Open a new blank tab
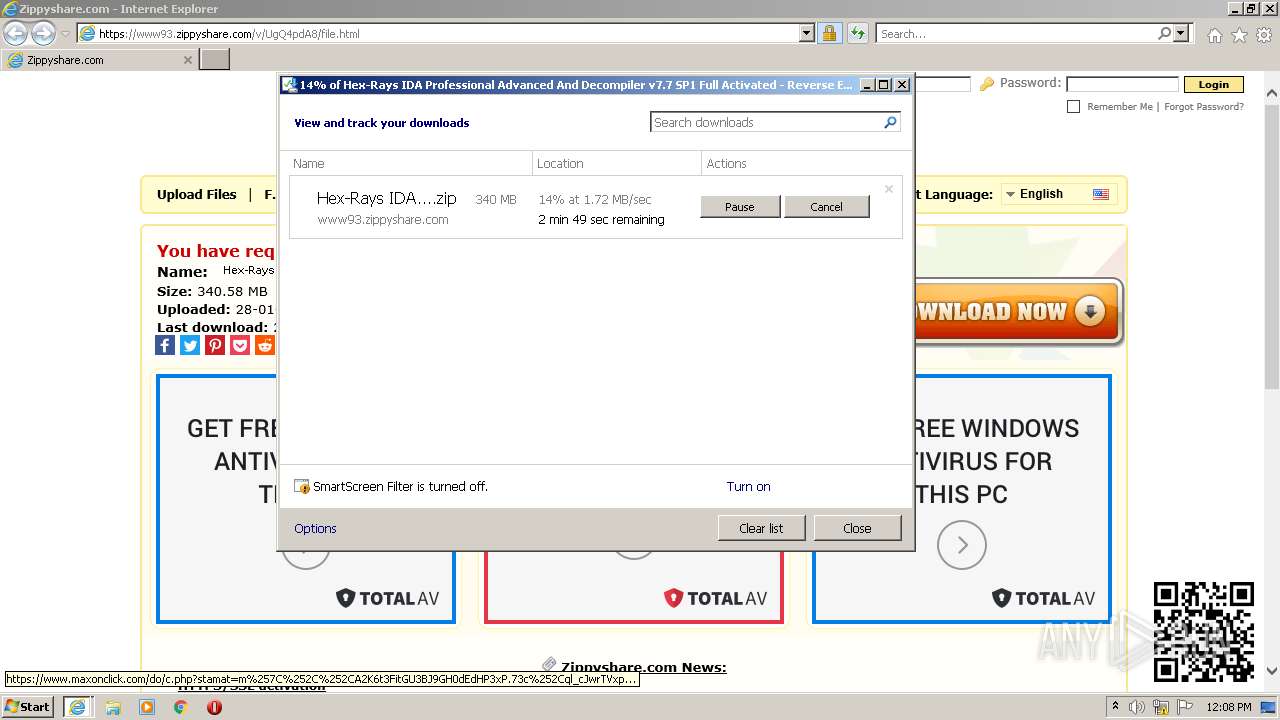 click(215, 60)
